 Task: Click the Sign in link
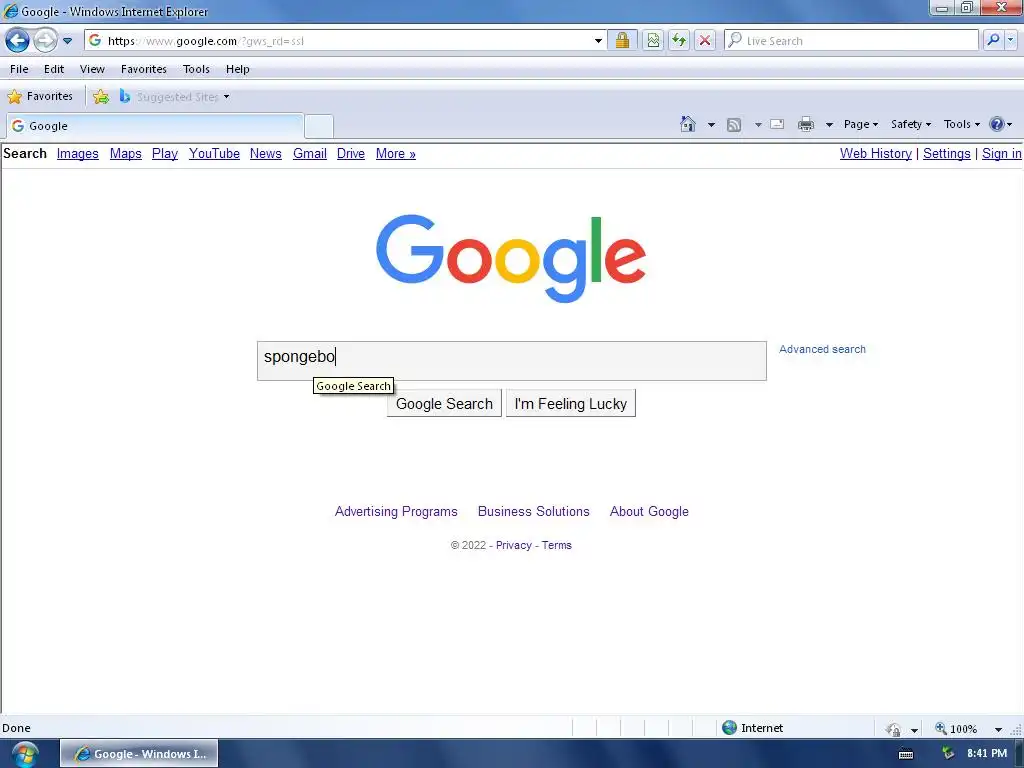click(1001, 153)
